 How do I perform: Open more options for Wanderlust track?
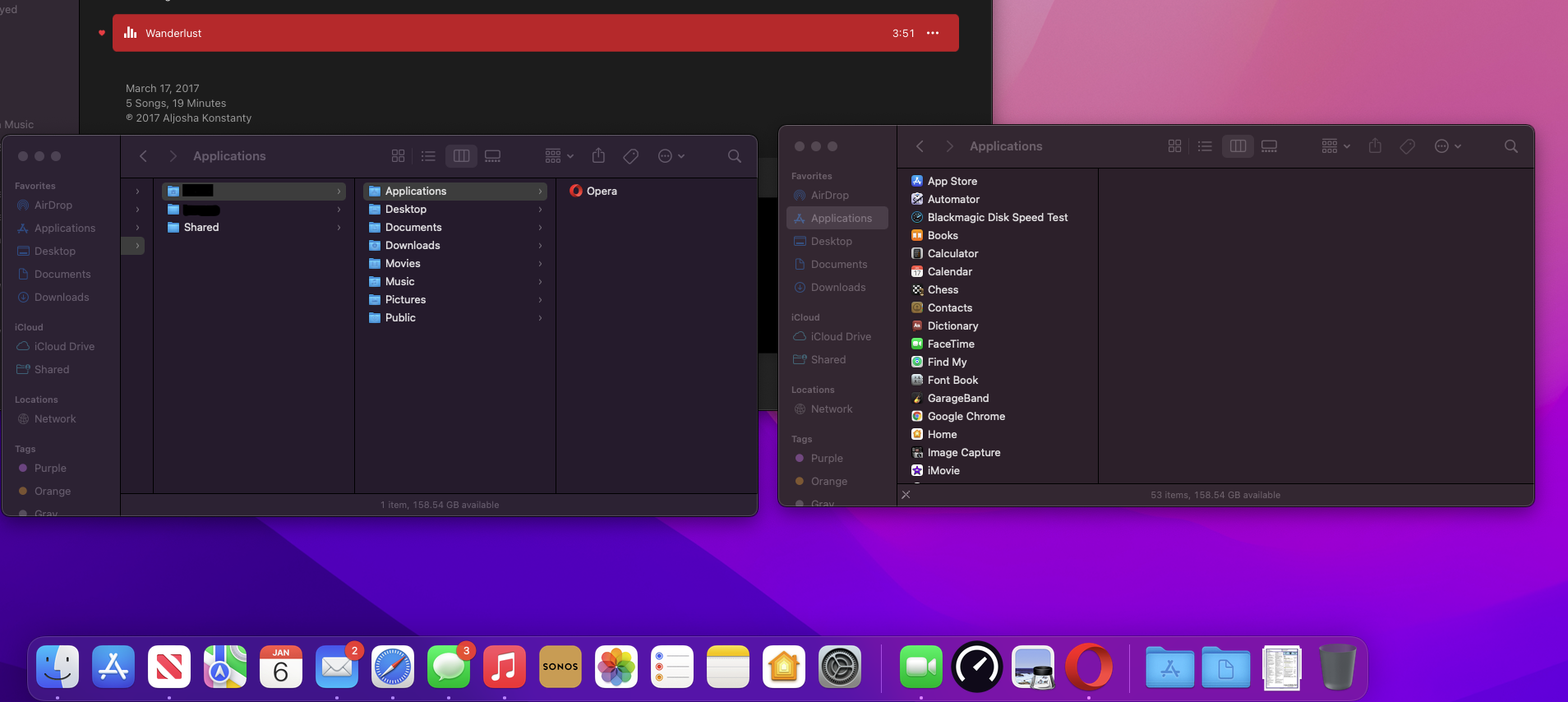click(x=933, y=33)
